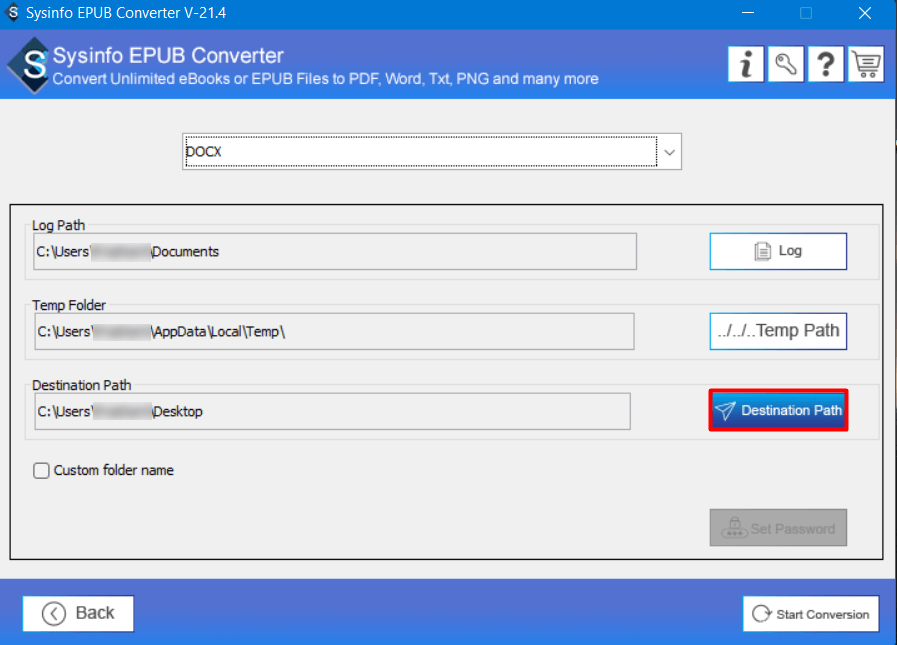Minimize the EPUB Converter window

pyautogui.click(x=748, y=13)
